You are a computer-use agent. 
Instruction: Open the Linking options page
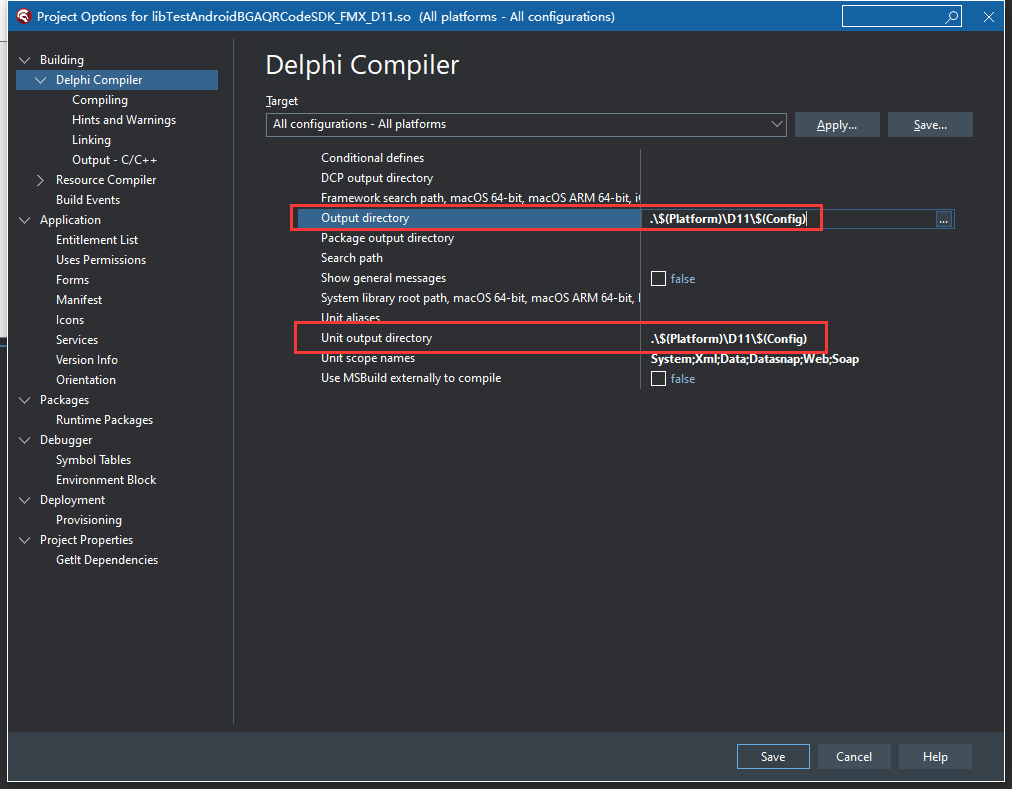(x=92, y=140)
